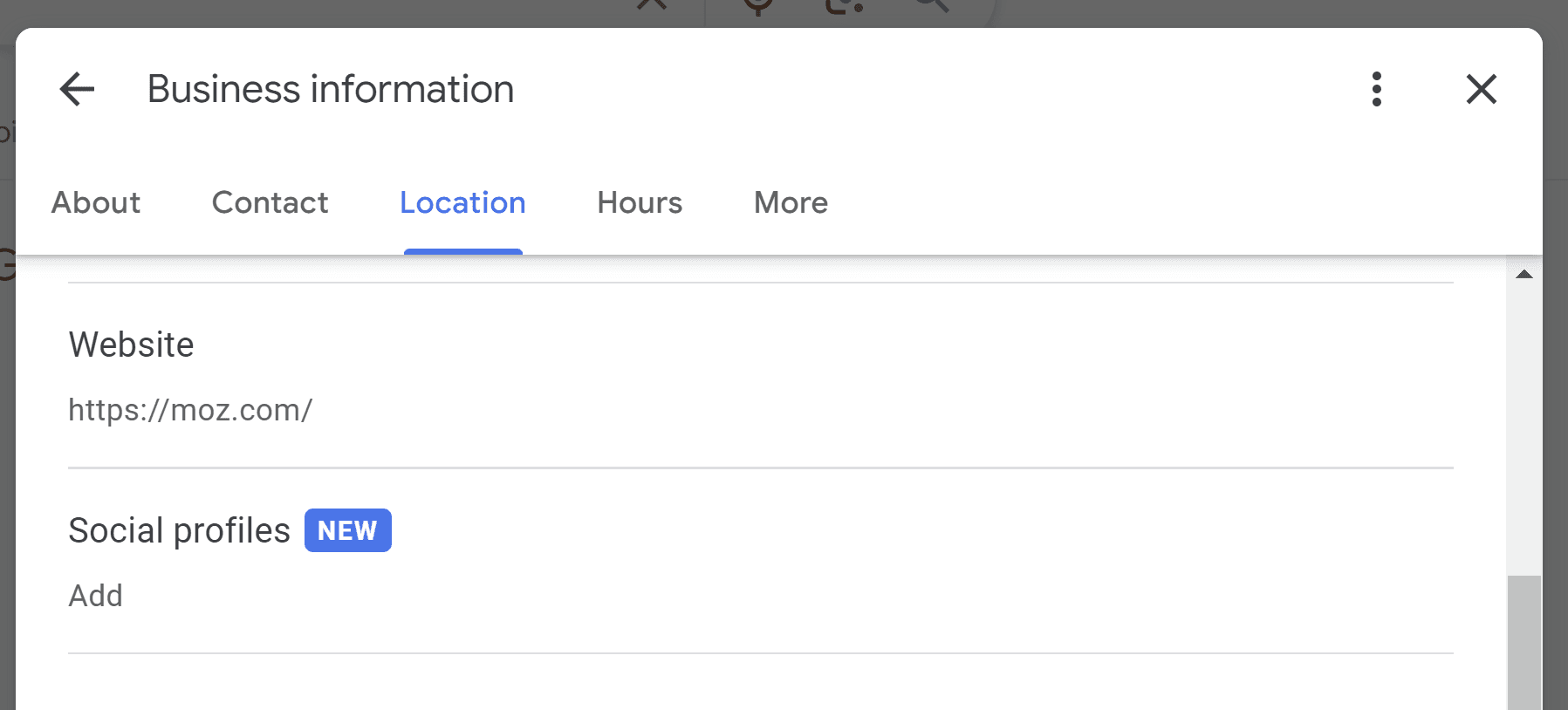Viewport: 1568px width, 710px height.
Task: Click Add under Social profiles
Action: [x=96, y=596]
